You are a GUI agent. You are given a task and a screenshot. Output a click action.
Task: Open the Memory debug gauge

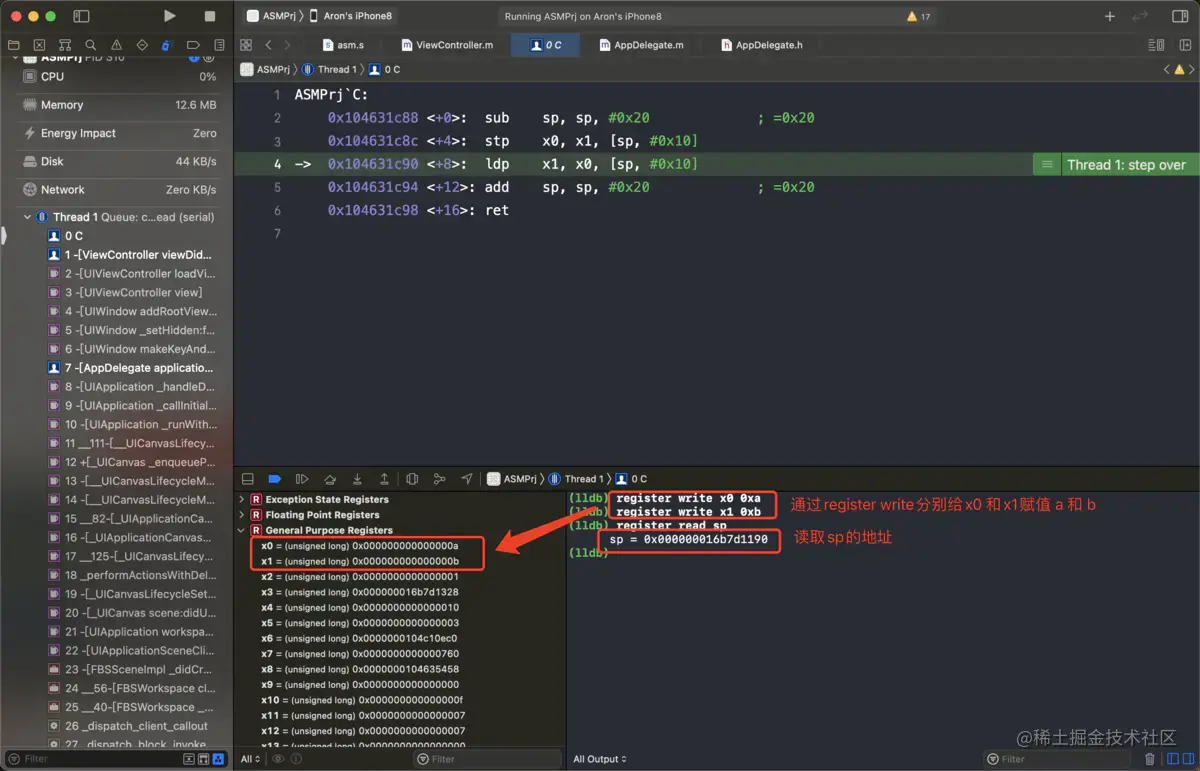pyautogui.click(x=117, y=105)
